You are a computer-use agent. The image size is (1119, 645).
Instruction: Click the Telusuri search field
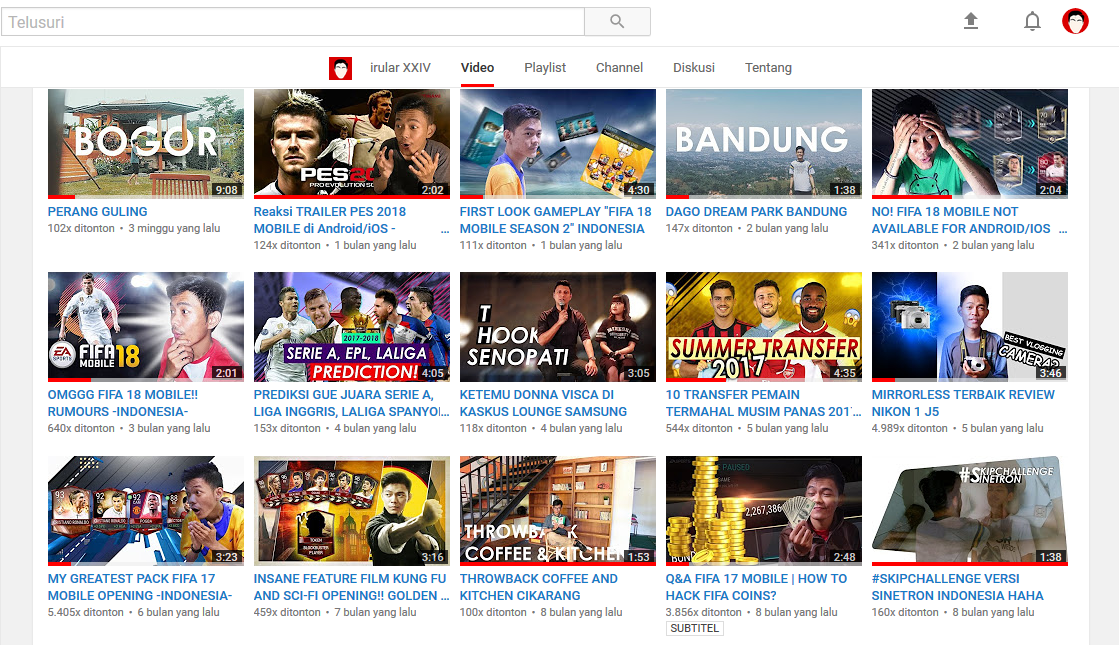[x=293, y=21]
